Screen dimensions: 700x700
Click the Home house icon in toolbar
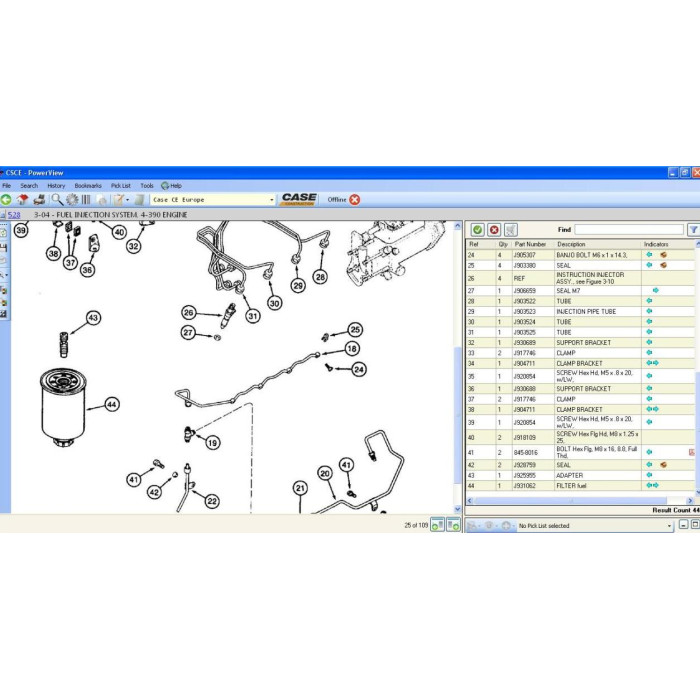click(x=22, y=200)
